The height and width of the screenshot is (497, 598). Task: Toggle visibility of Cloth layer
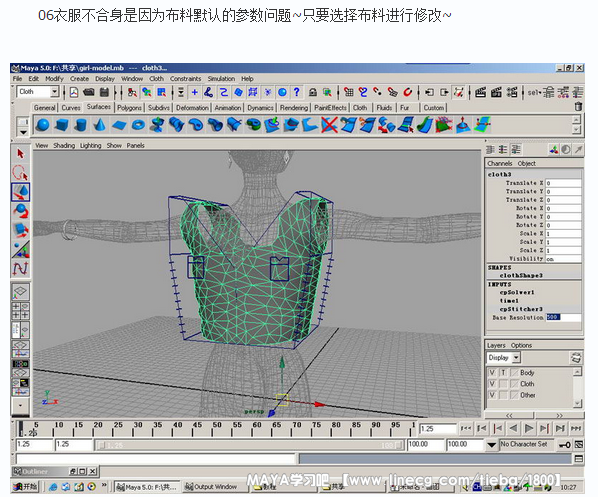(492, 384)
